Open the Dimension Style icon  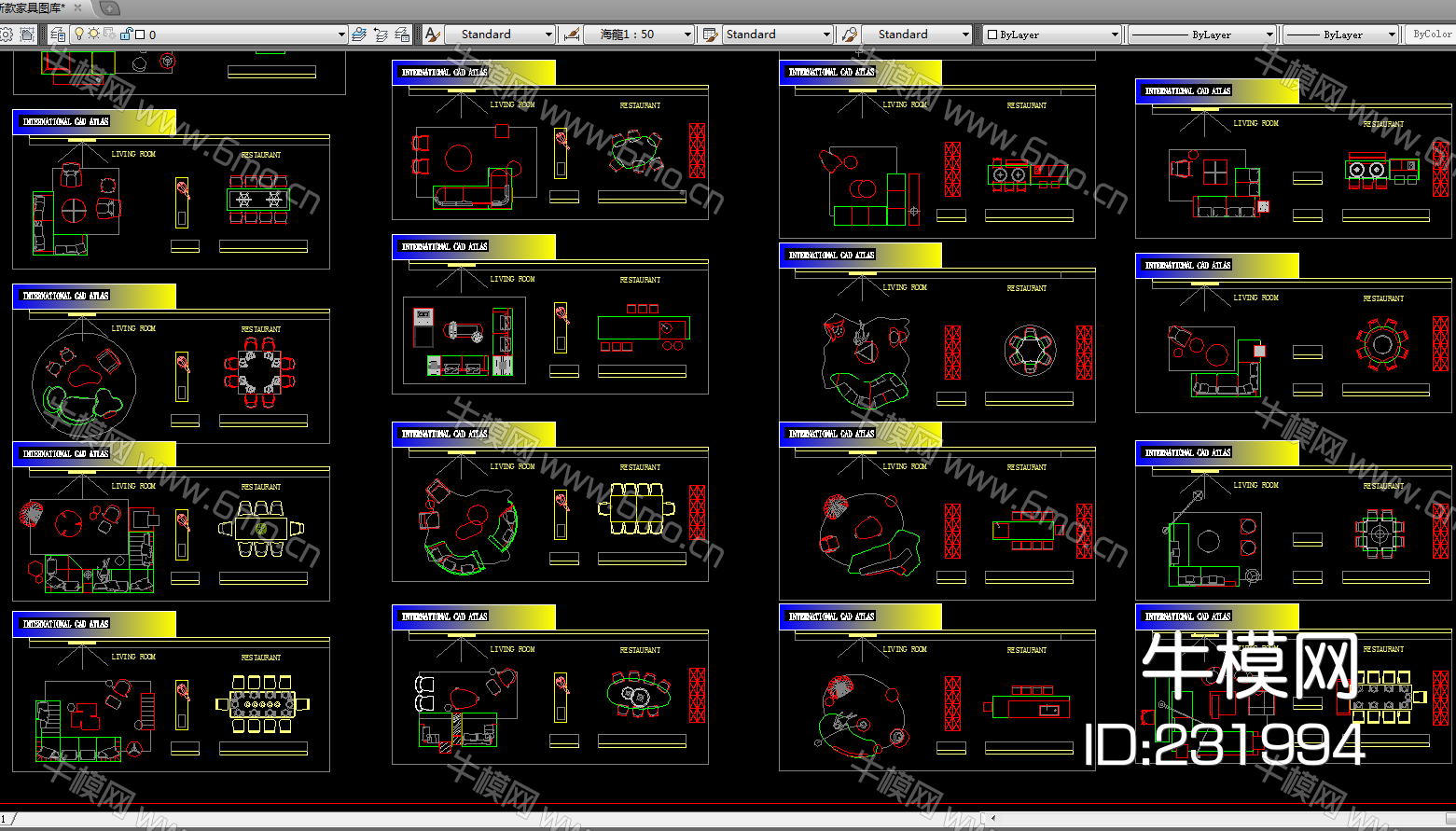[x=571, y=35]
